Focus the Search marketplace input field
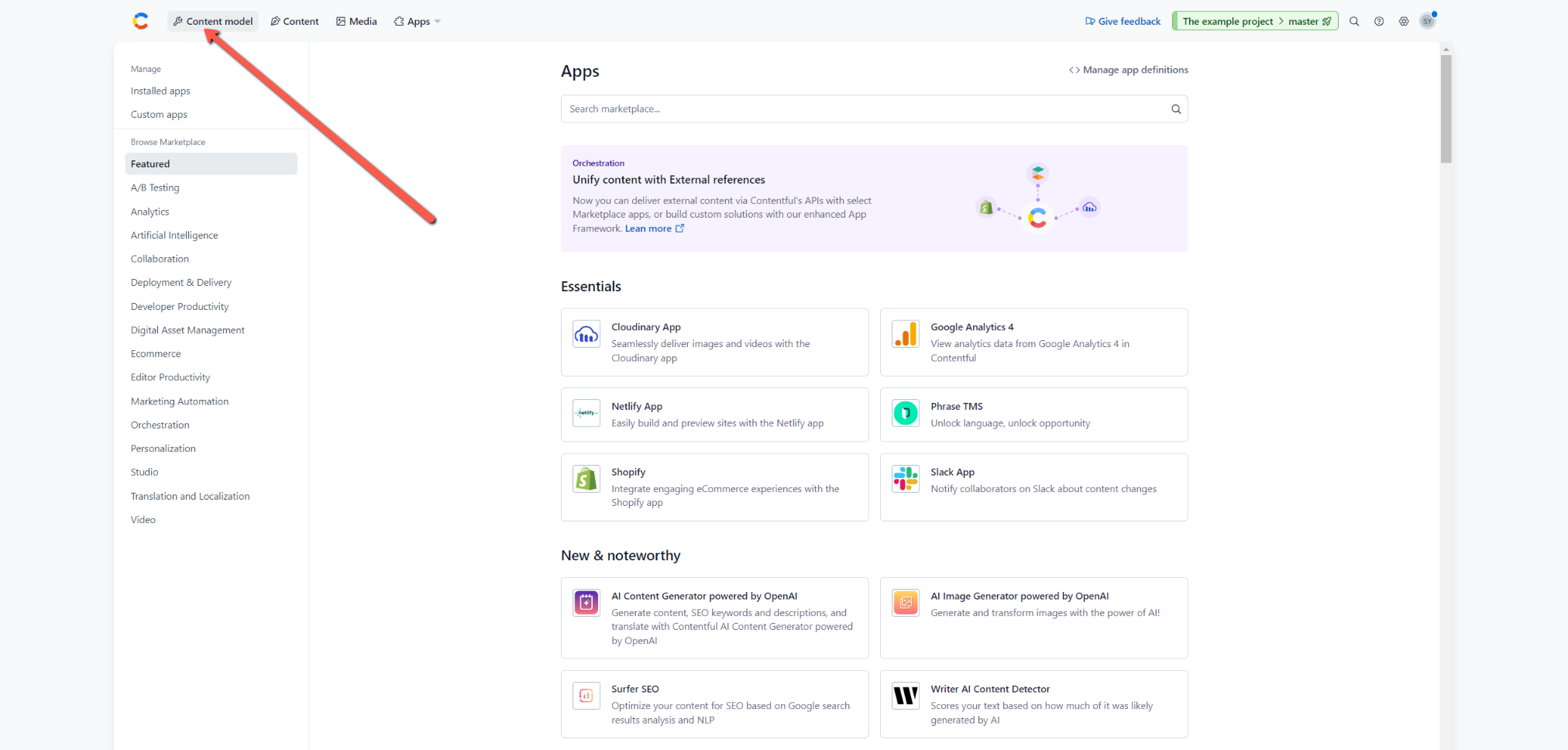This screenshot has width=1568, height=750. coord(874,108)
